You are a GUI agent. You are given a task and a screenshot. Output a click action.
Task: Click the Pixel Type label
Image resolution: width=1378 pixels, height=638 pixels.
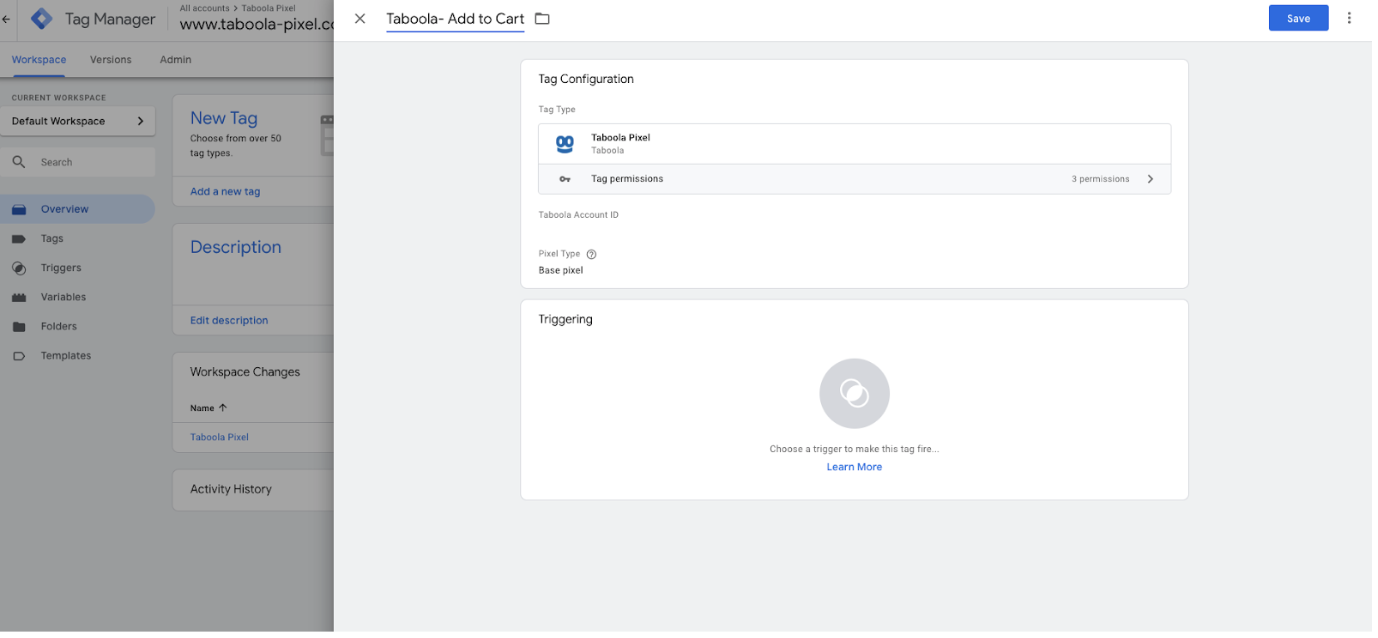tap(559, 254)
